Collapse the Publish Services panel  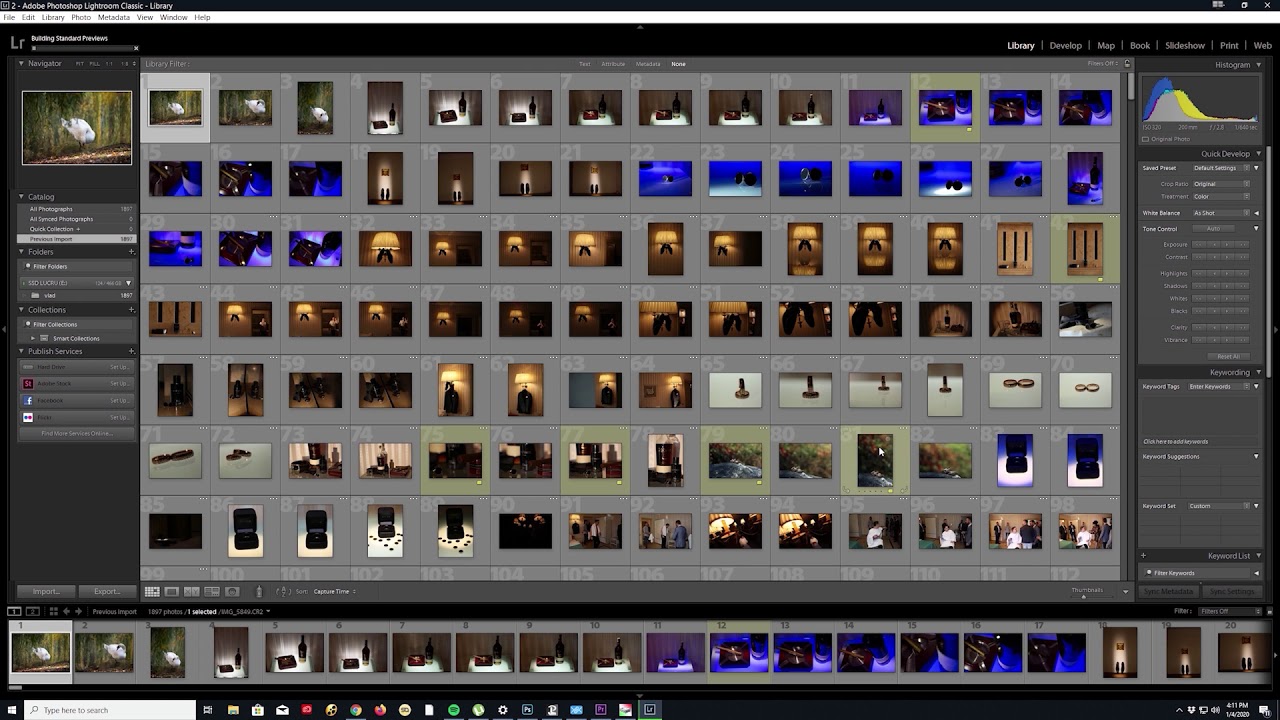pyautogui.click(x=21, y=351)
